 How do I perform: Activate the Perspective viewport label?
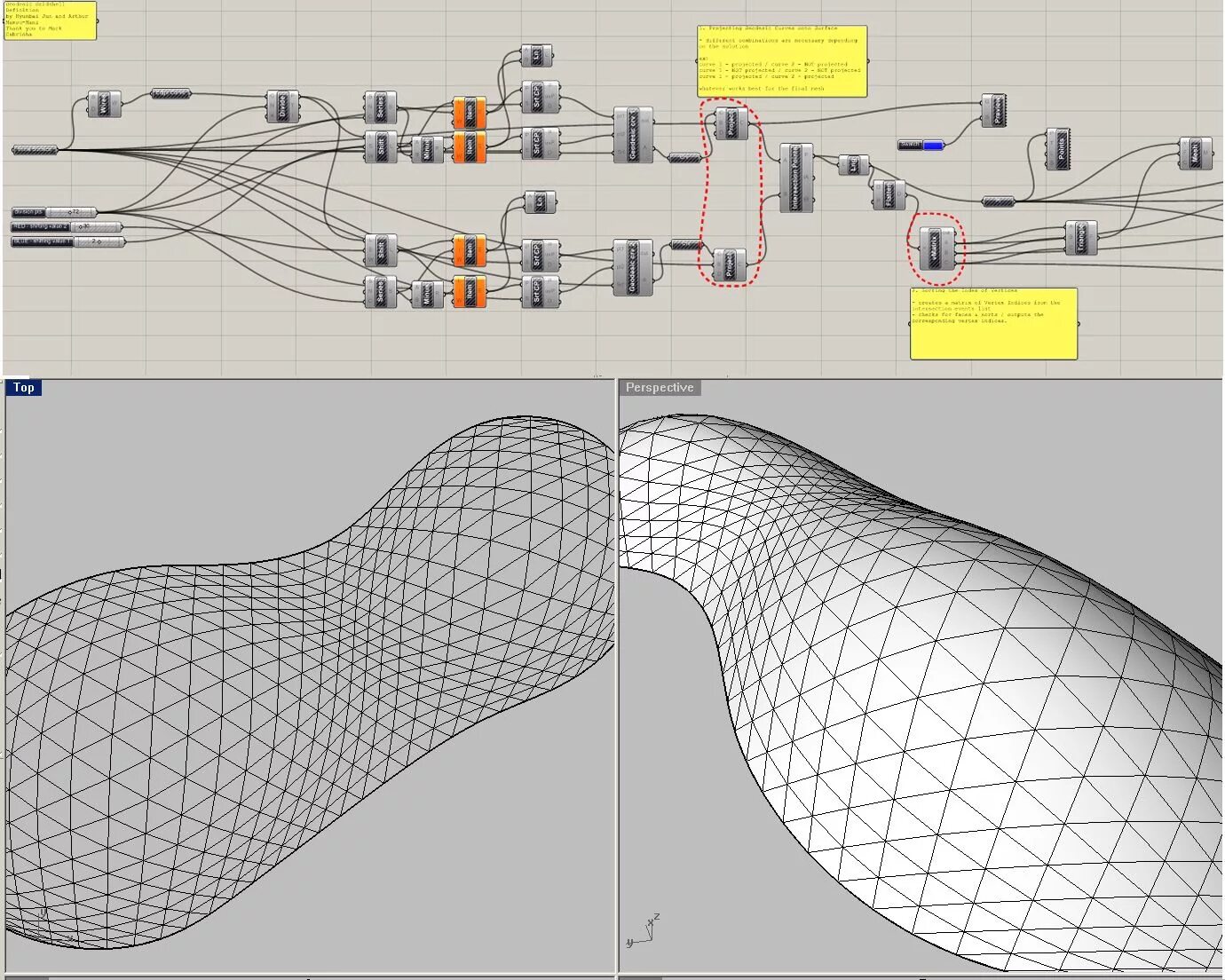[660, 388]
